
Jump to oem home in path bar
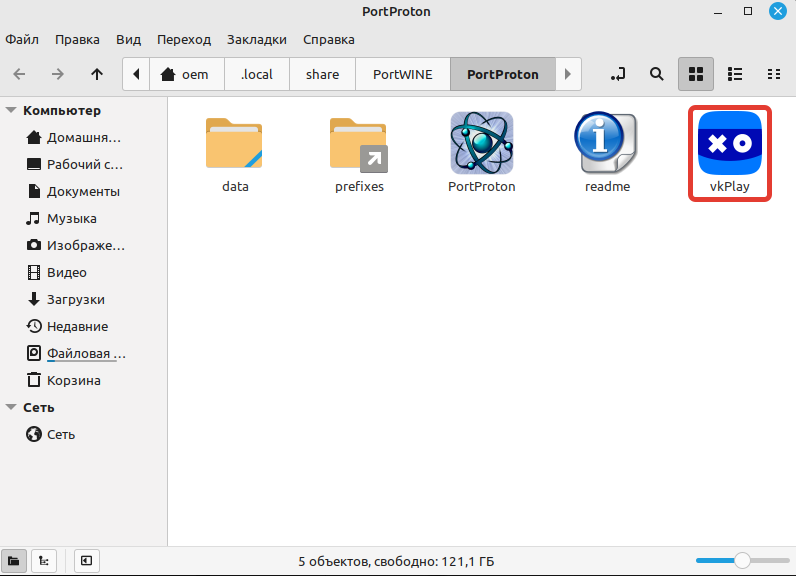tap(187, 74)
